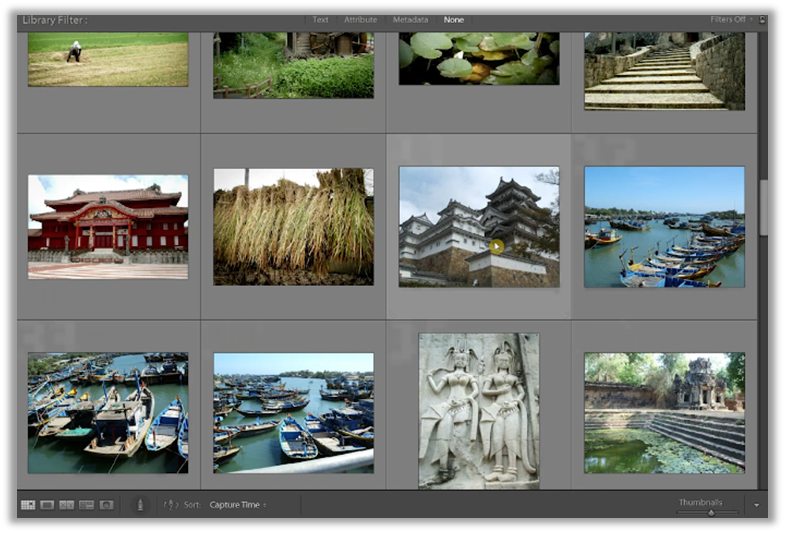Expand toolbar content menu arrow

tap(757, 505)
